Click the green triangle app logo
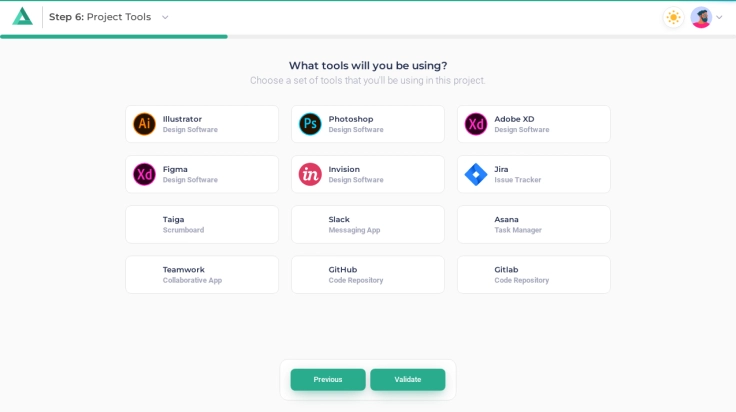This screenshot has width=736, height=412. click(22, 17)
